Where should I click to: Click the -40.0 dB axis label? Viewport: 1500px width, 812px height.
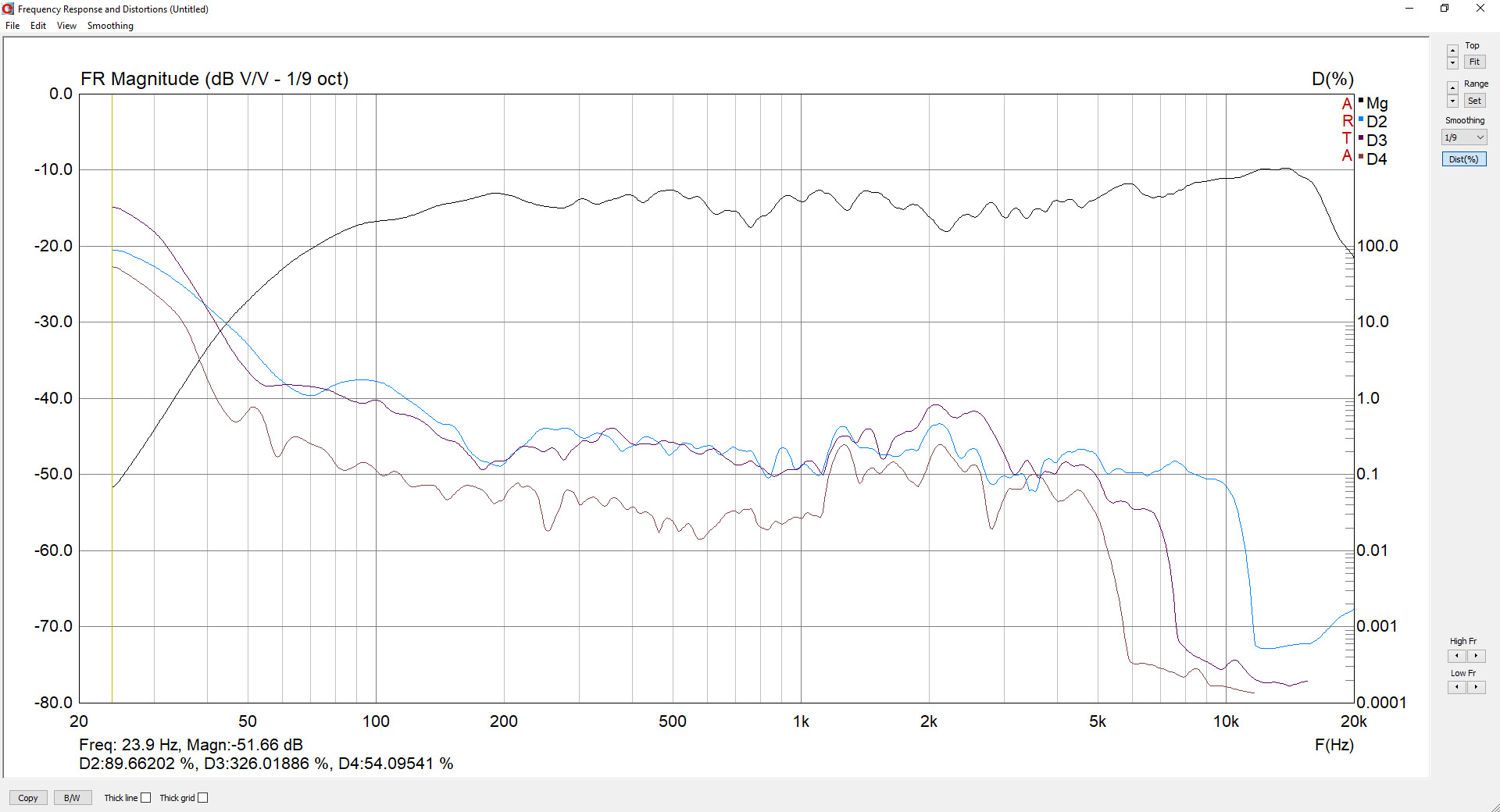click(x=53, y=398)
